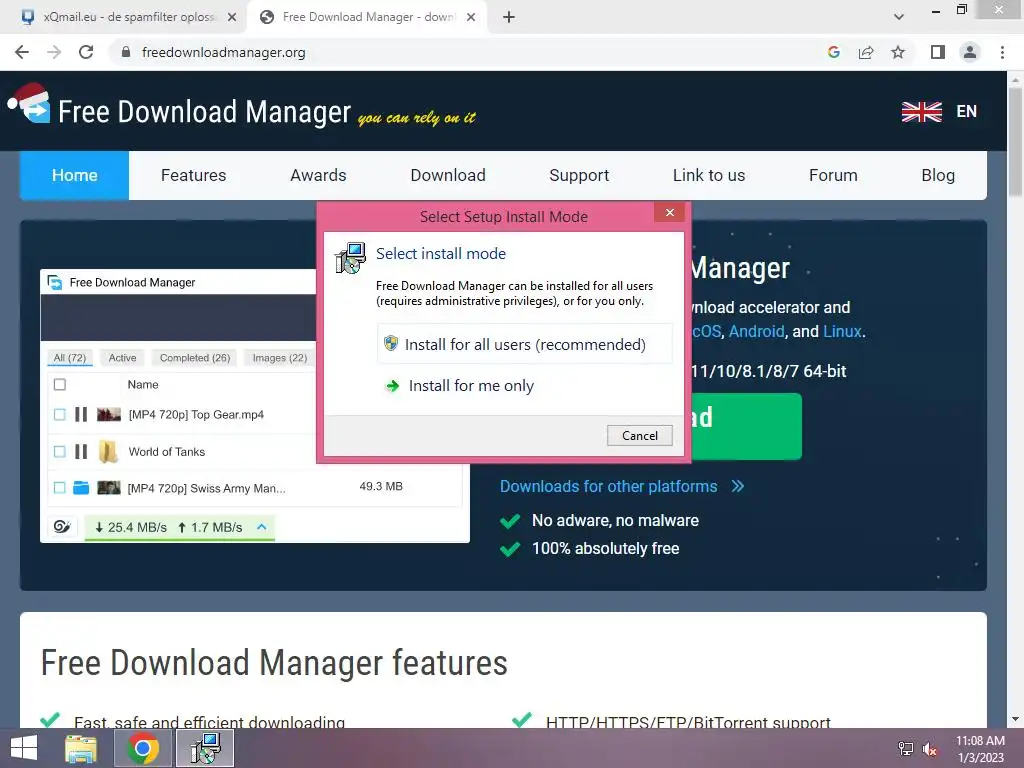Click the muted speaker tray icon
1024x768 pixels.
tap(929, 749)
